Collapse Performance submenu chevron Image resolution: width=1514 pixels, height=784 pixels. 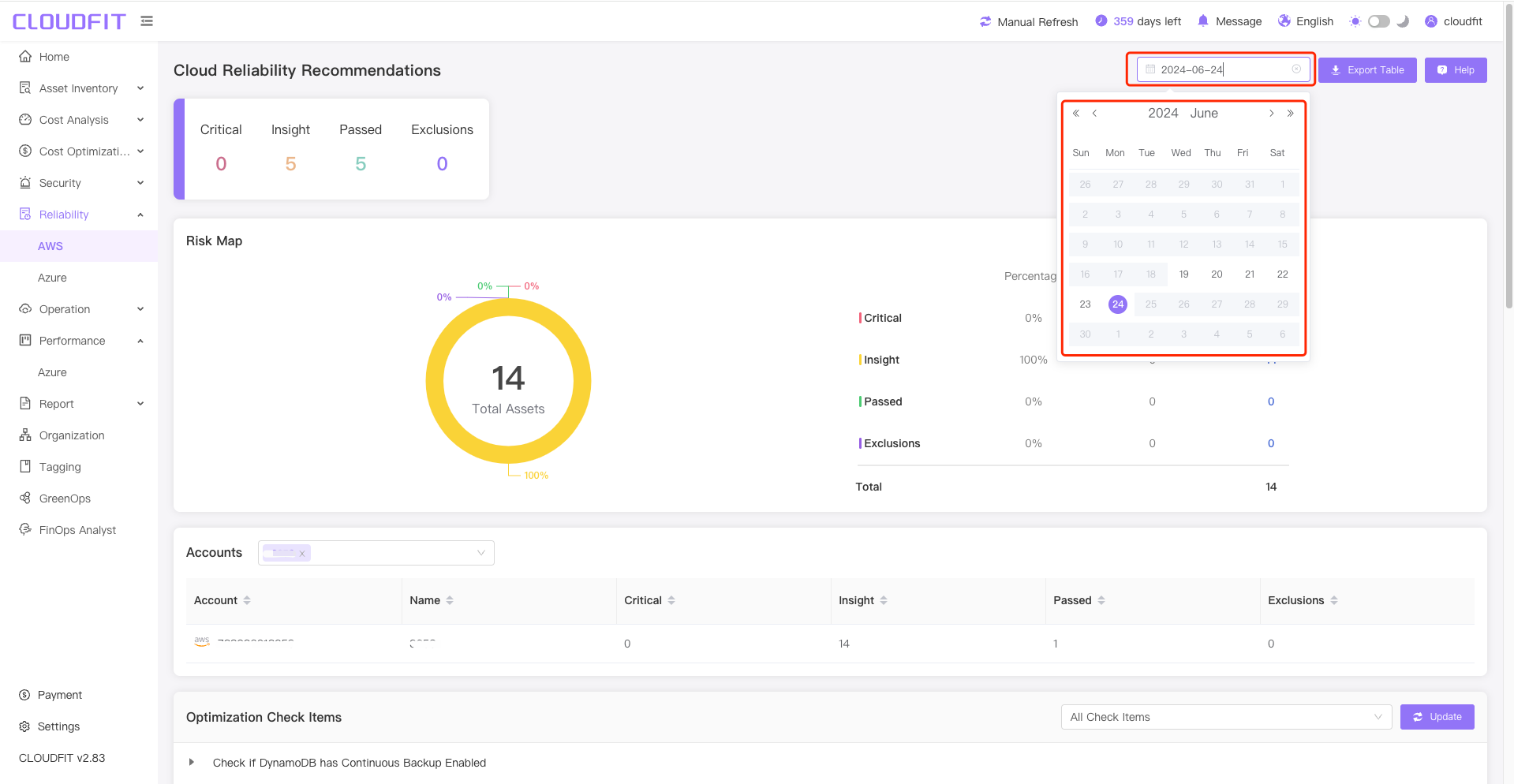[x=140, y=341]
